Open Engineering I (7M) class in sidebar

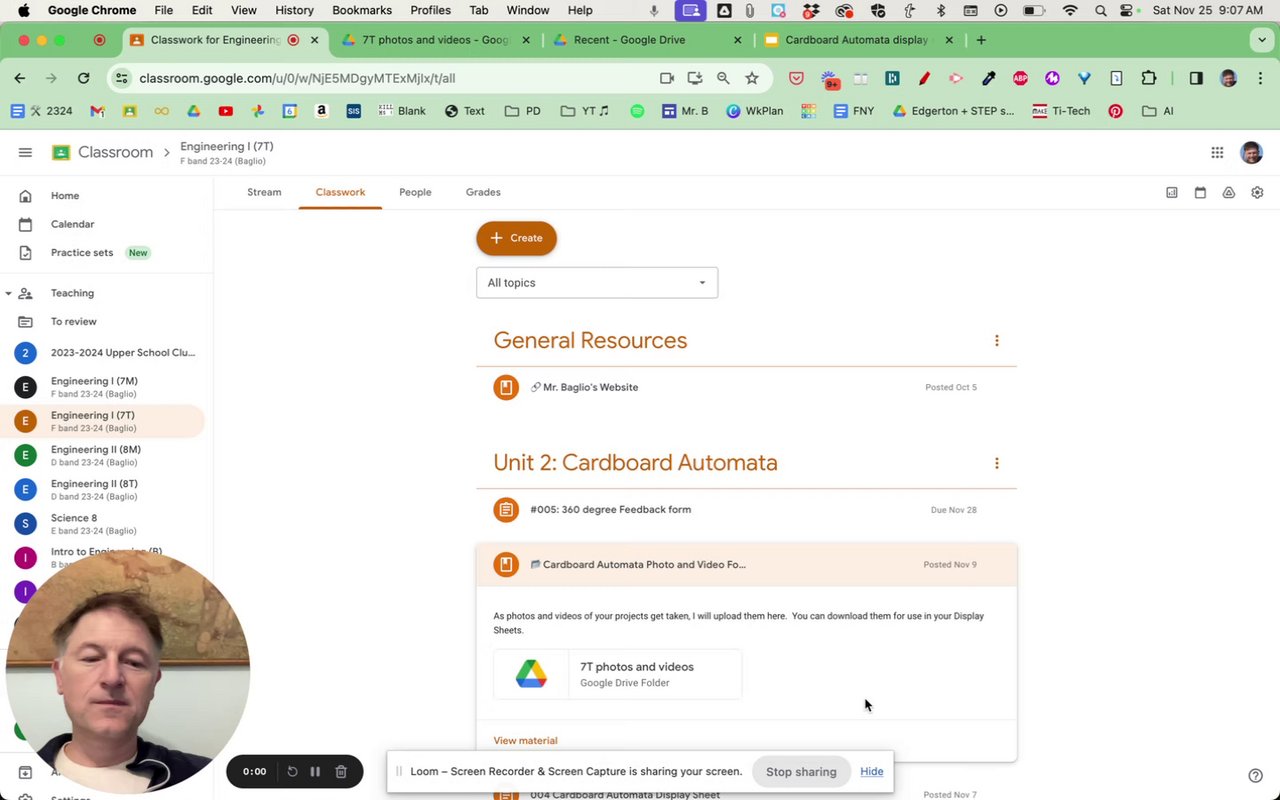click(x=103, y=387)
